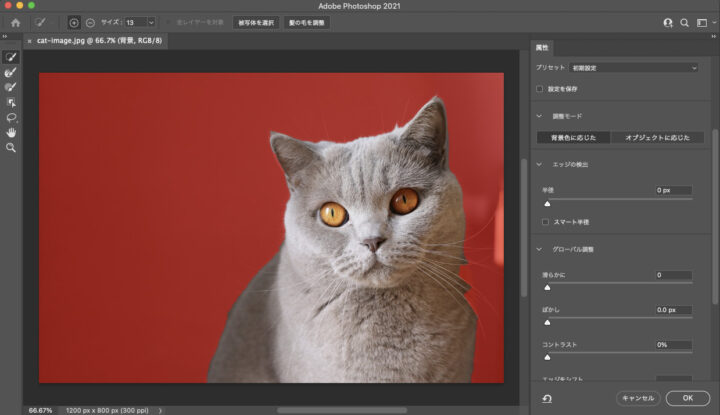Click the brush size value field

(136, 22)
